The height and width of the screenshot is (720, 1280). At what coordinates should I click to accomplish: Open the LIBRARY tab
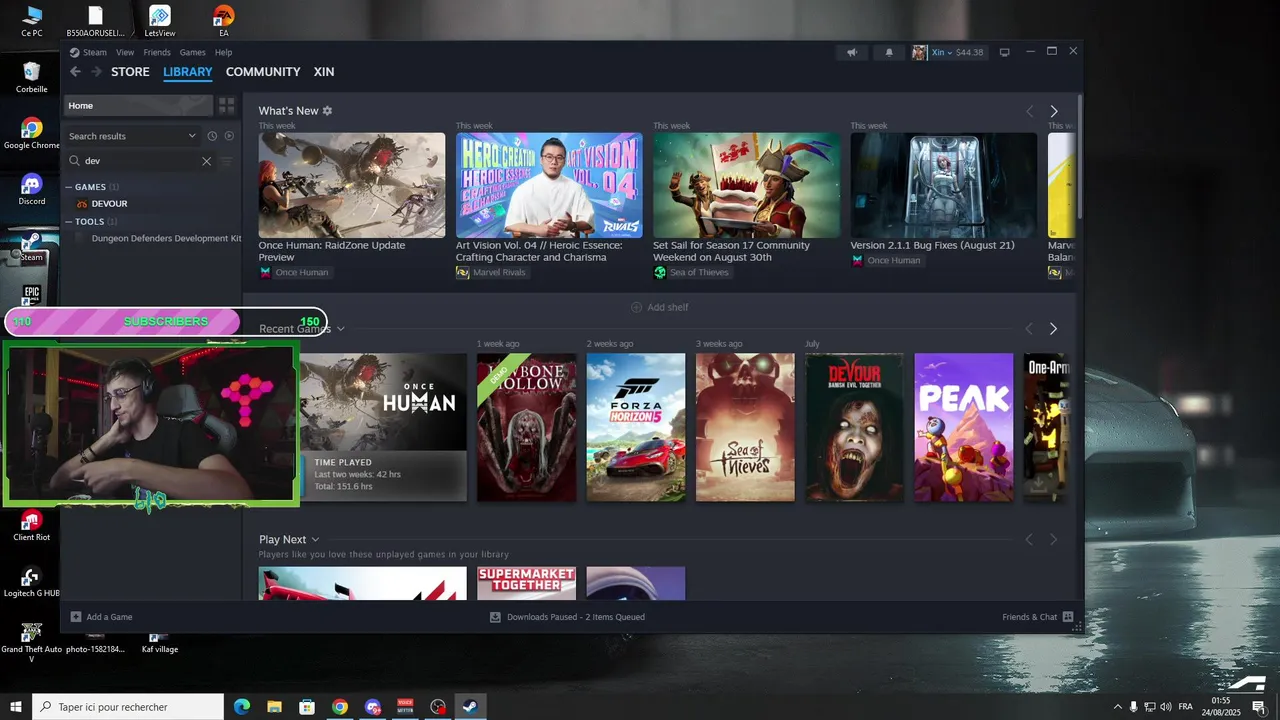[x=188, y=72]
